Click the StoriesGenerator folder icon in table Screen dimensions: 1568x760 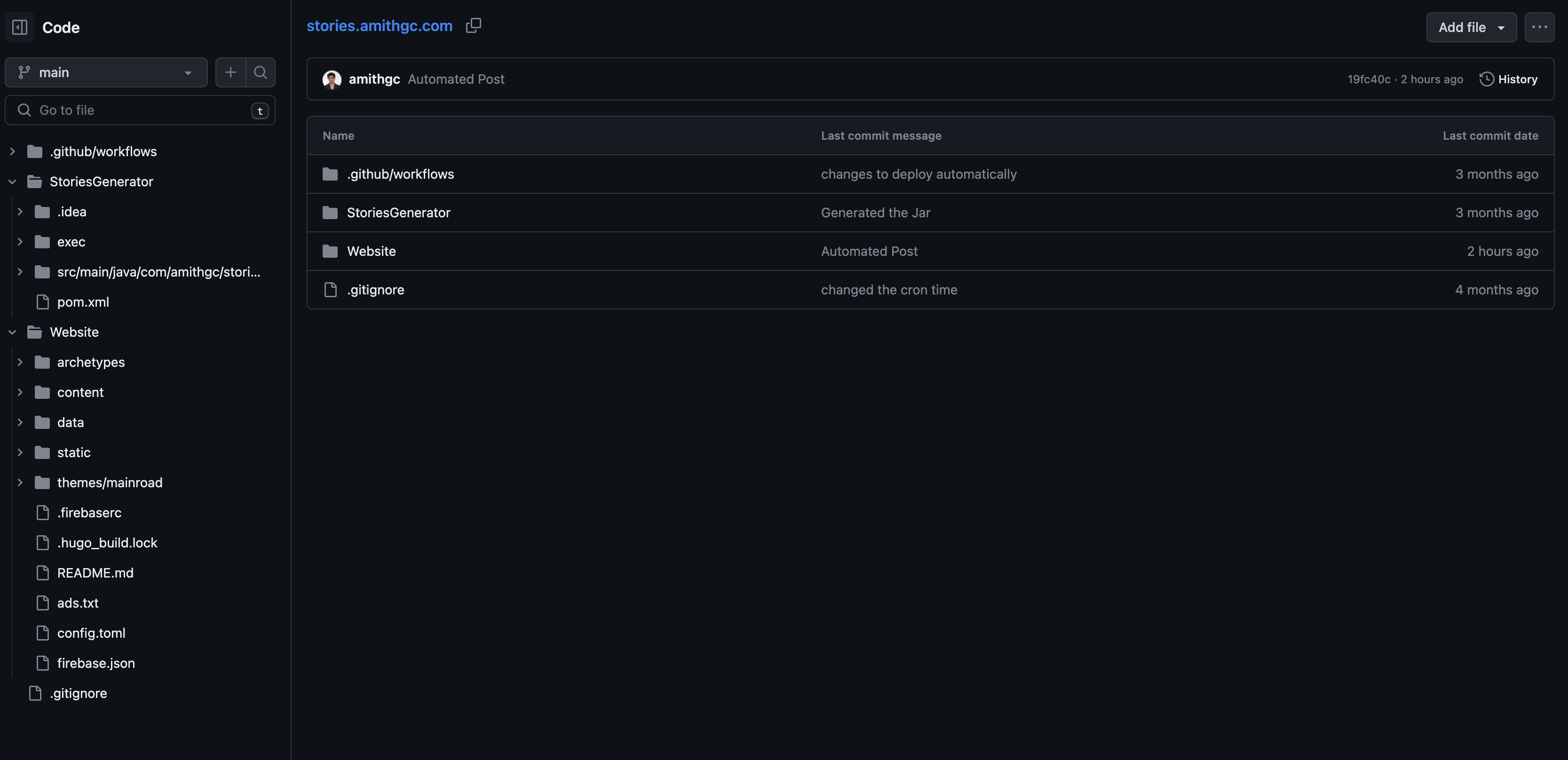[330, 213]
